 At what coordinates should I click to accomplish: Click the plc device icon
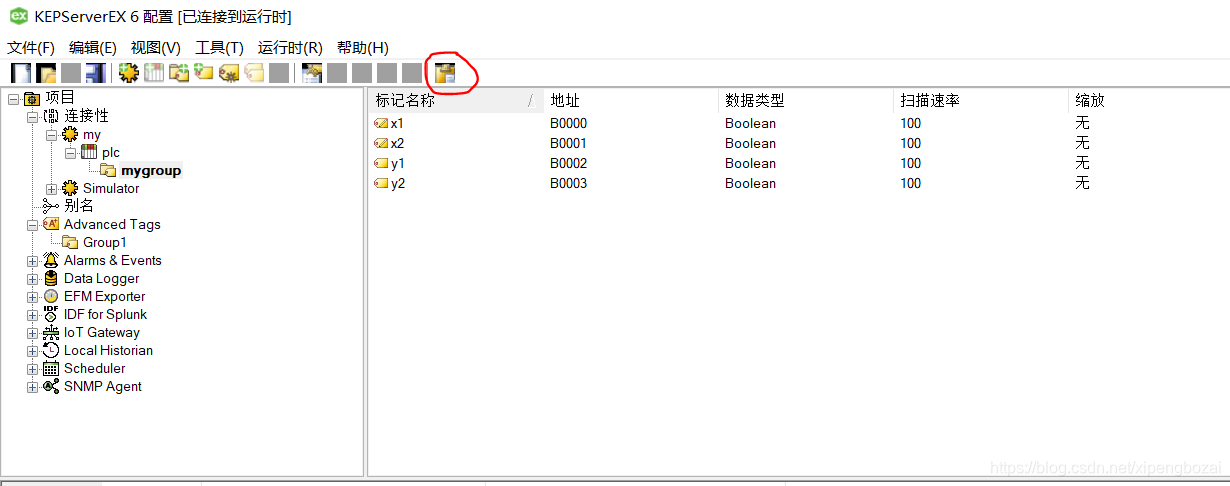click(89, 152)
